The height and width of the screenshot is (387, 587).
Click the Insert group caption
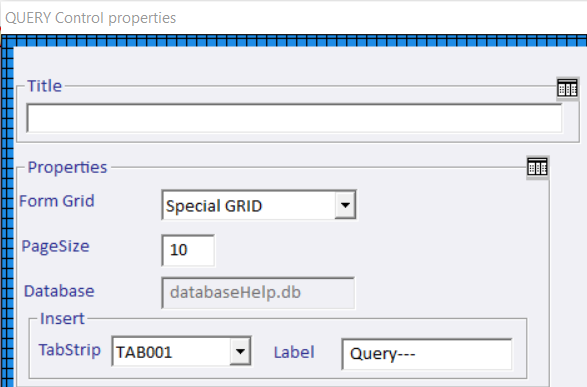(x=62, y=319)
